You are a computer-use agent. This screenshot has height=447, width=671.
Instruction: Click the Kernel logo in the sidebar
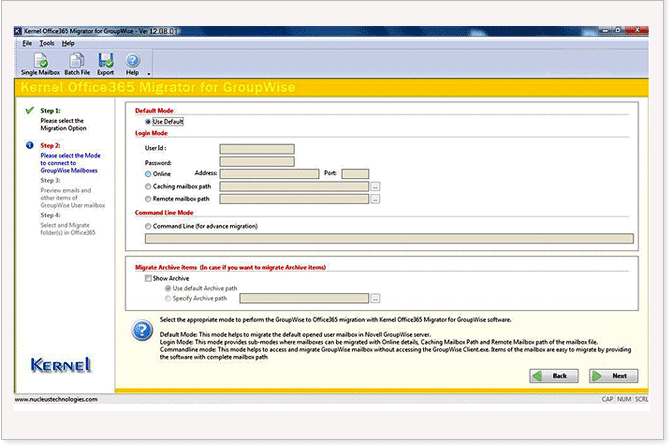point(61,365)
